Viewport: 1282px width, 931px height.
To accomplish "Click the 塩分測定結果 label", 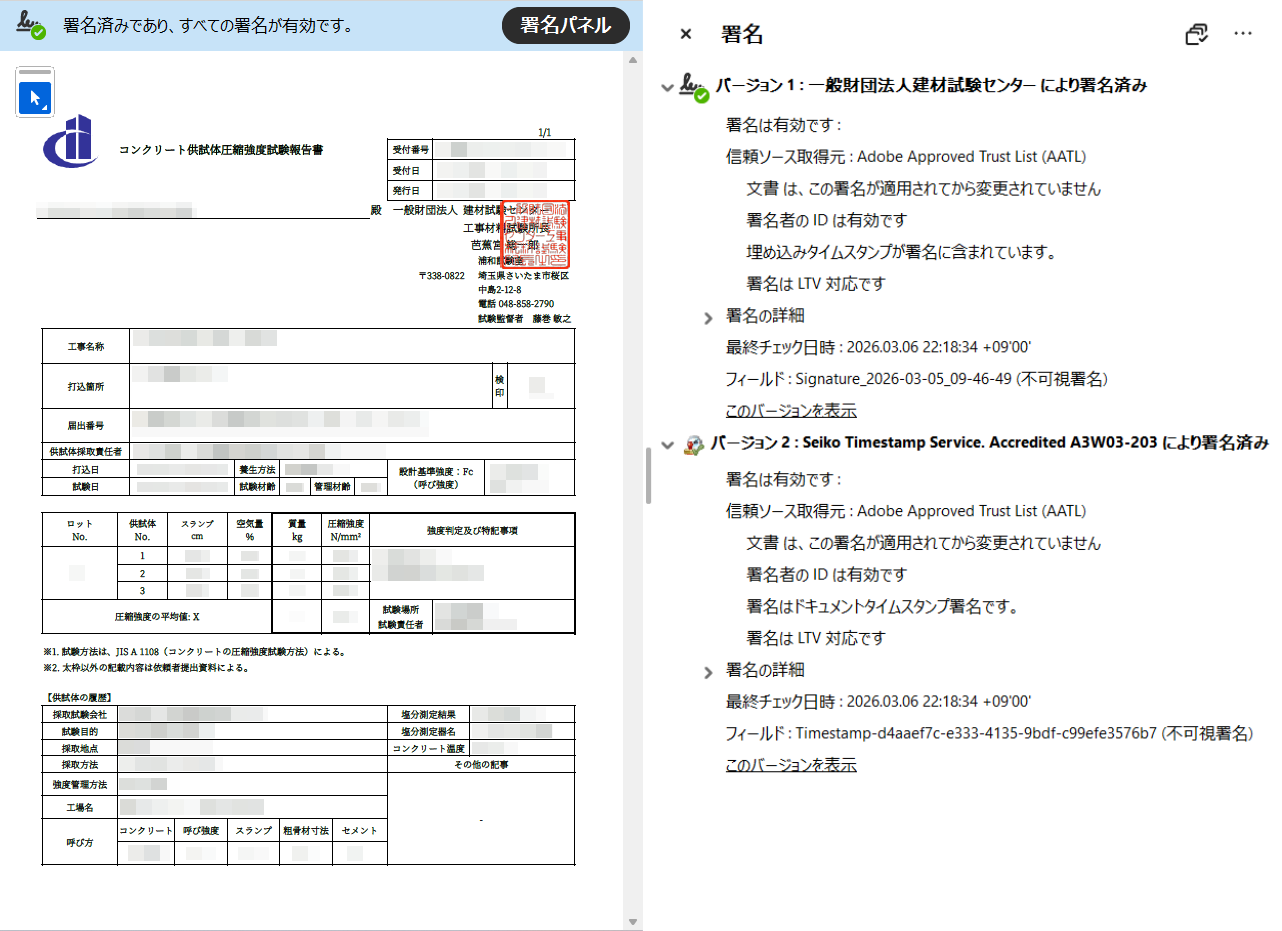I will (x=428, y=715).
